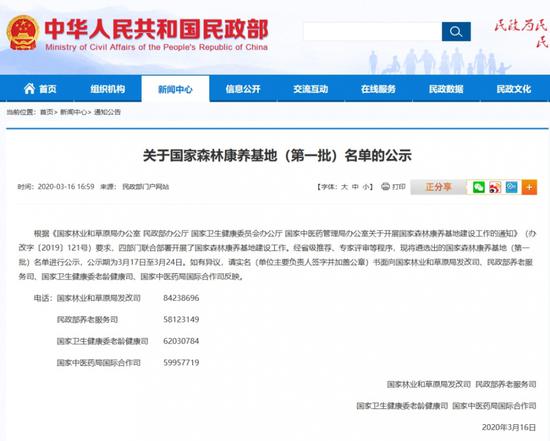Click 国家卫生健康委老龄健康司 in the phone list
This screenshot has height=441, width=550.
coord(102,341)
